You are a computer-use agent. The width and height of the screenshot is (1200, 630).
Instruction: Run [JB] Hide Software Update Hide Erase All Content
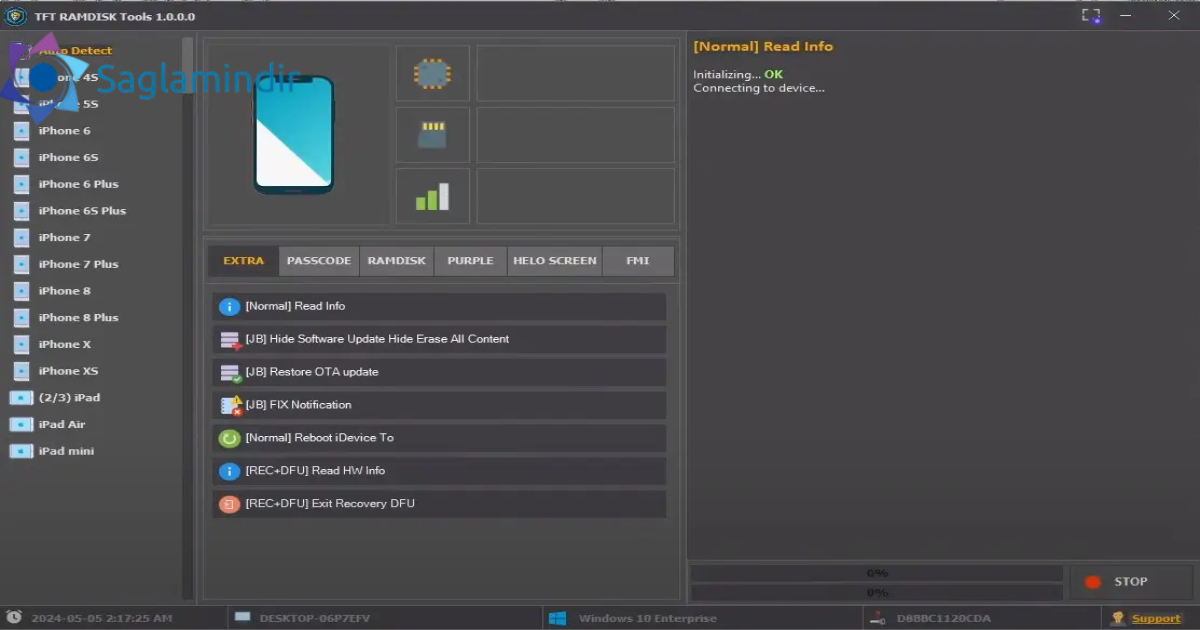pyautogui.click(x=439, y=340)
